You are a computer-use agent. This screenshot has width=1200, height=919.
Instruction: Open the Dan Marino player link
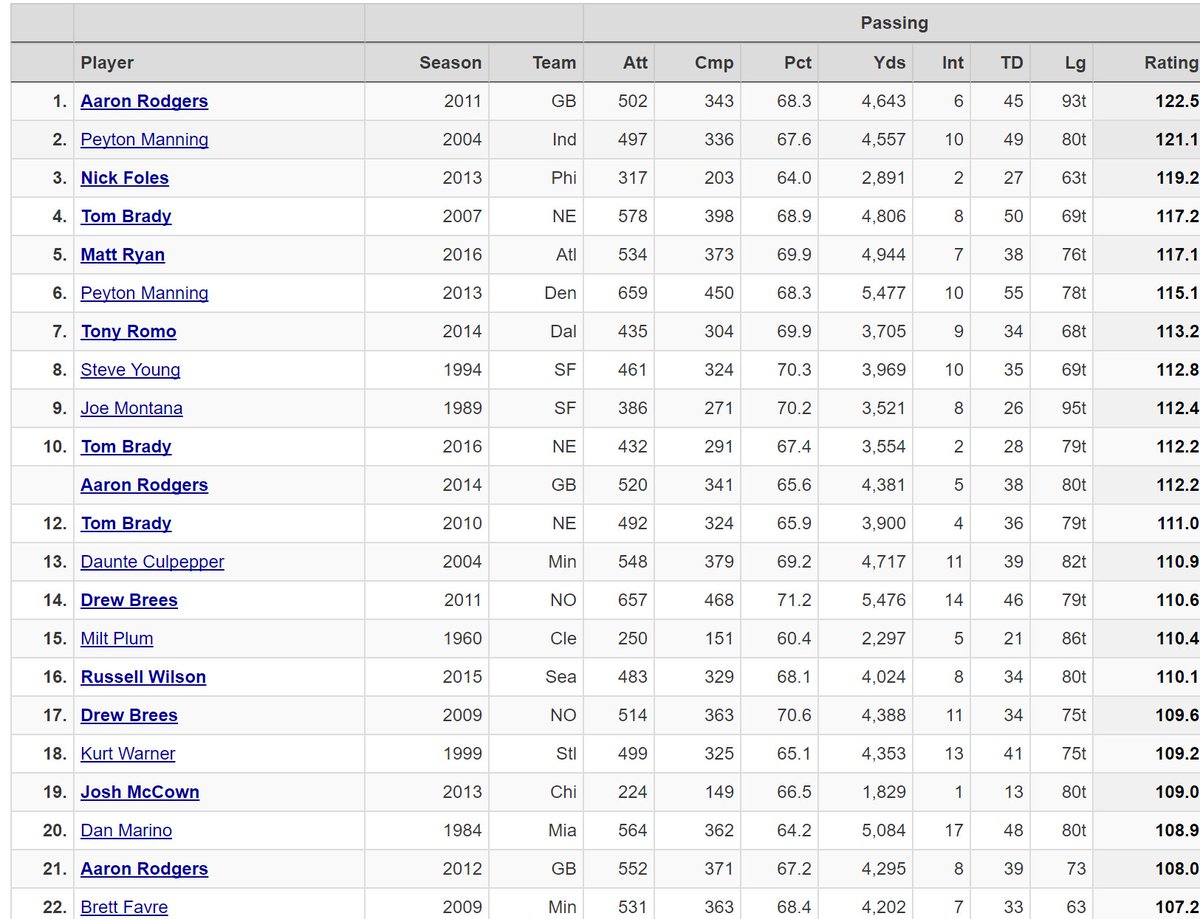pos(126,830)
